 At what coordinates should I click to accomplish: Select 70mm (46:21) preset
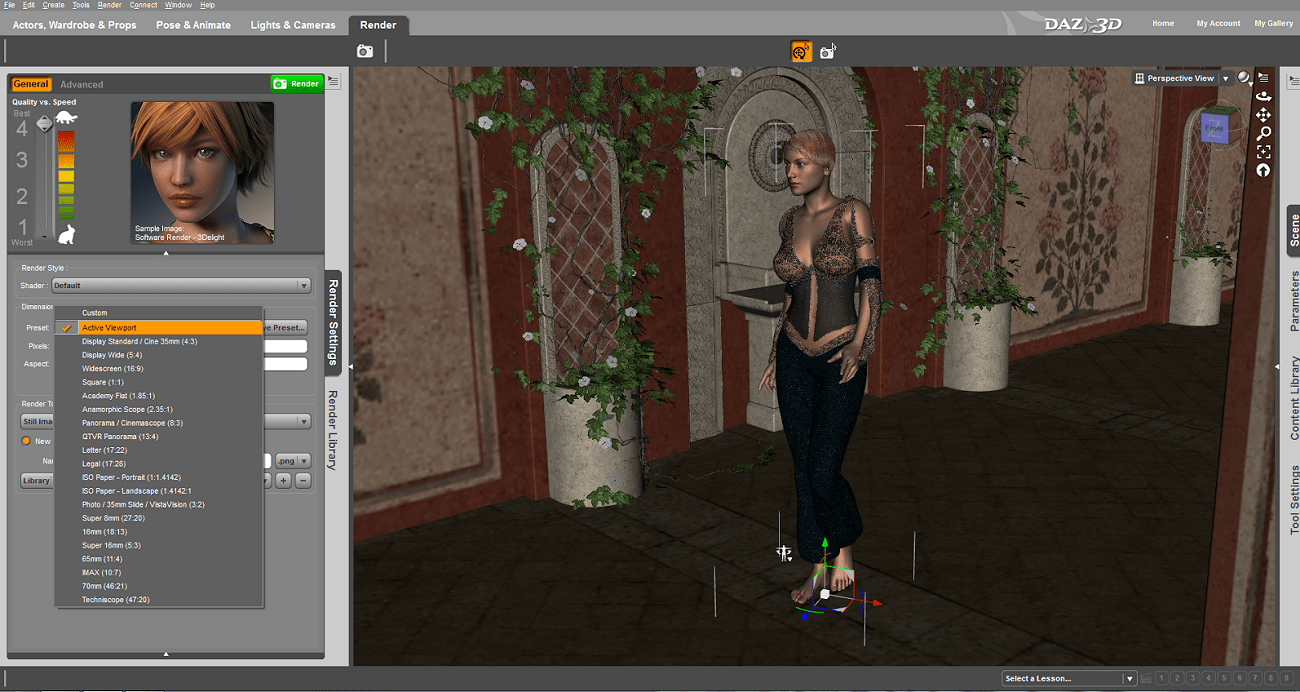(159, 586)
